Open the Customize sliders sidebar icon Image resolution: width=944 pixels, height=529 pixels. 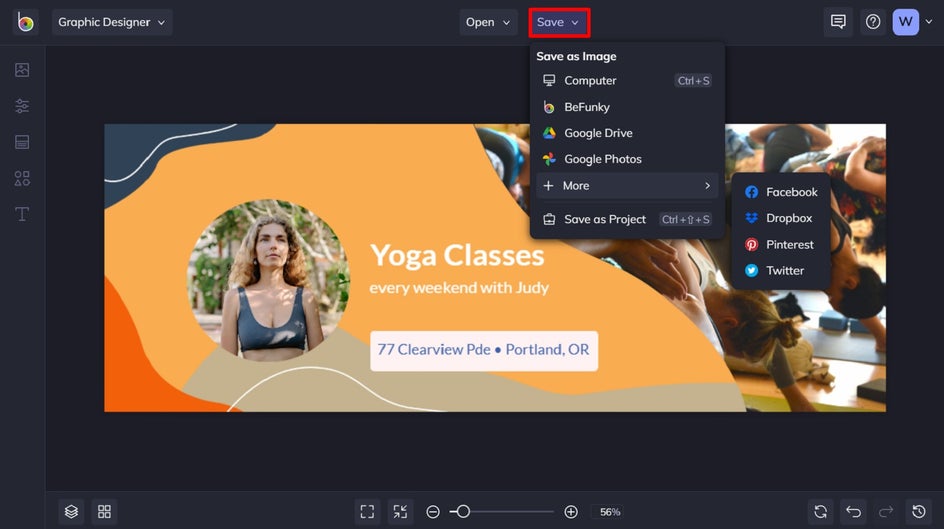click(x=22, y=106)
